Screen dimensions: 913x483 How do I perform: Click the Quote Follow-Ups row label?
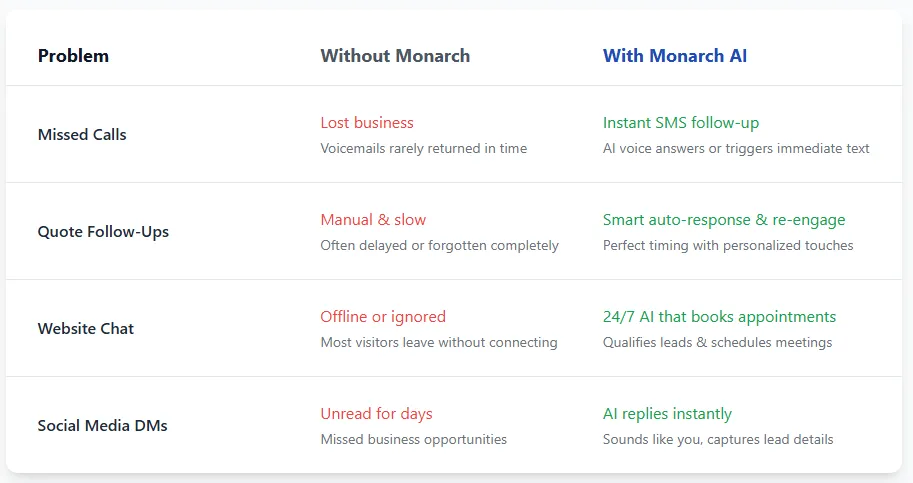(x=104, y=232)
